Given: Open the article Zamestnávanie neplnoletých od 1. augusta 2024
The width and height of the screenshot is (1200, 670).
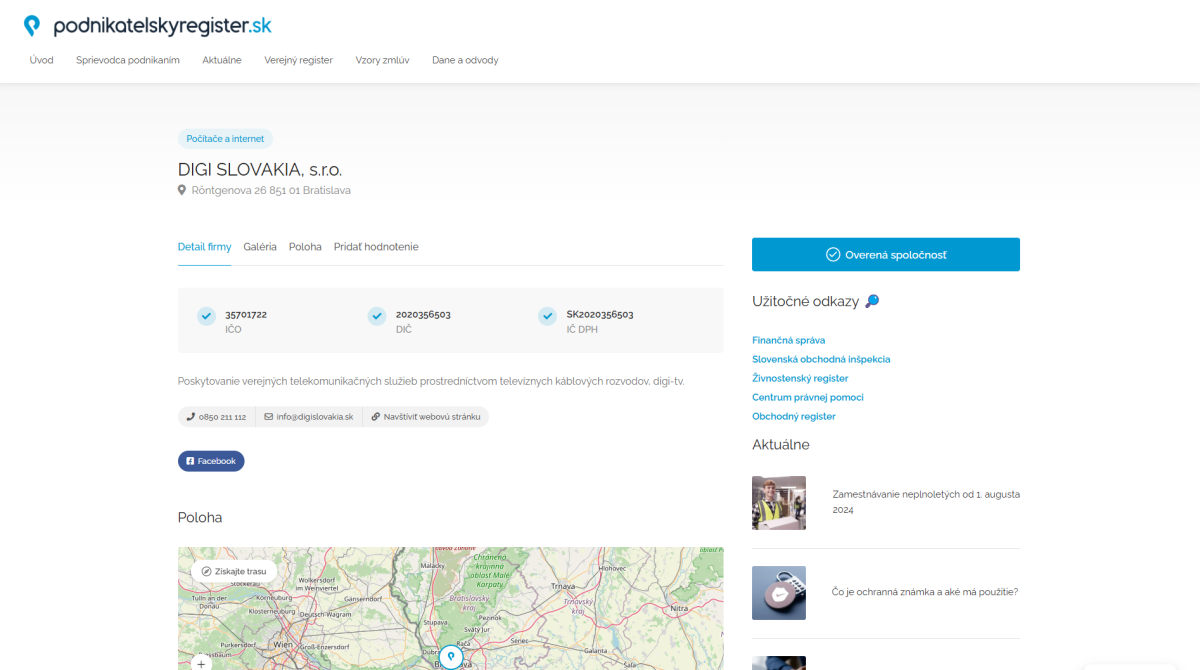Looking at the screenshot, I should tap(926, 502).
